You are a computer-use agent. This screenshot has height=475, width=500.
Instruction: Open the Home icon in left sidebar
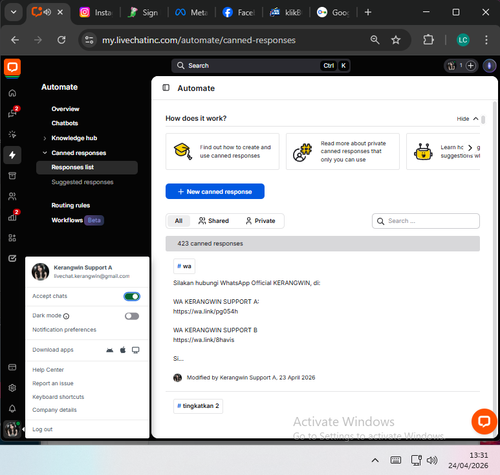coord(12,93)
